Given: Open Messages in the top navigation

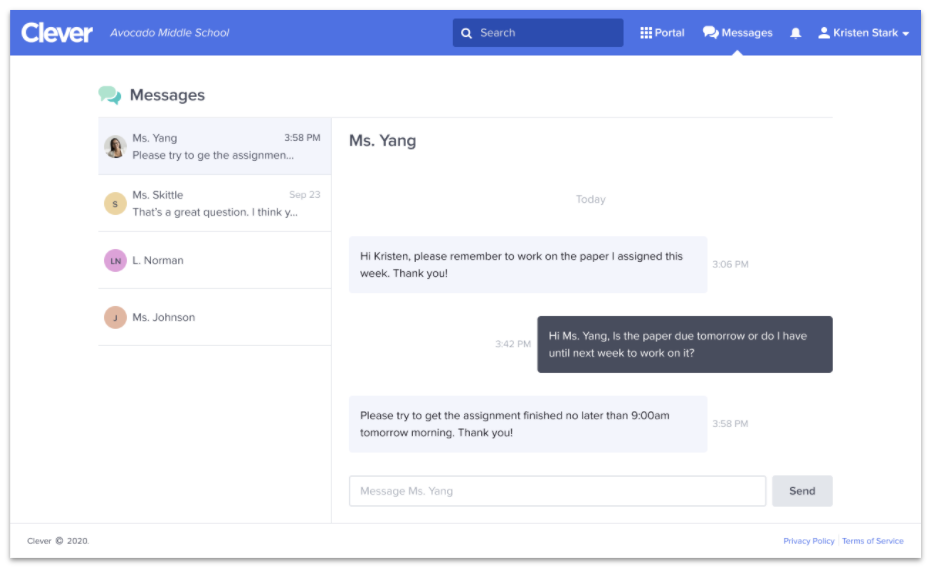Looking at the screenshot, I should tap(738, 33).
